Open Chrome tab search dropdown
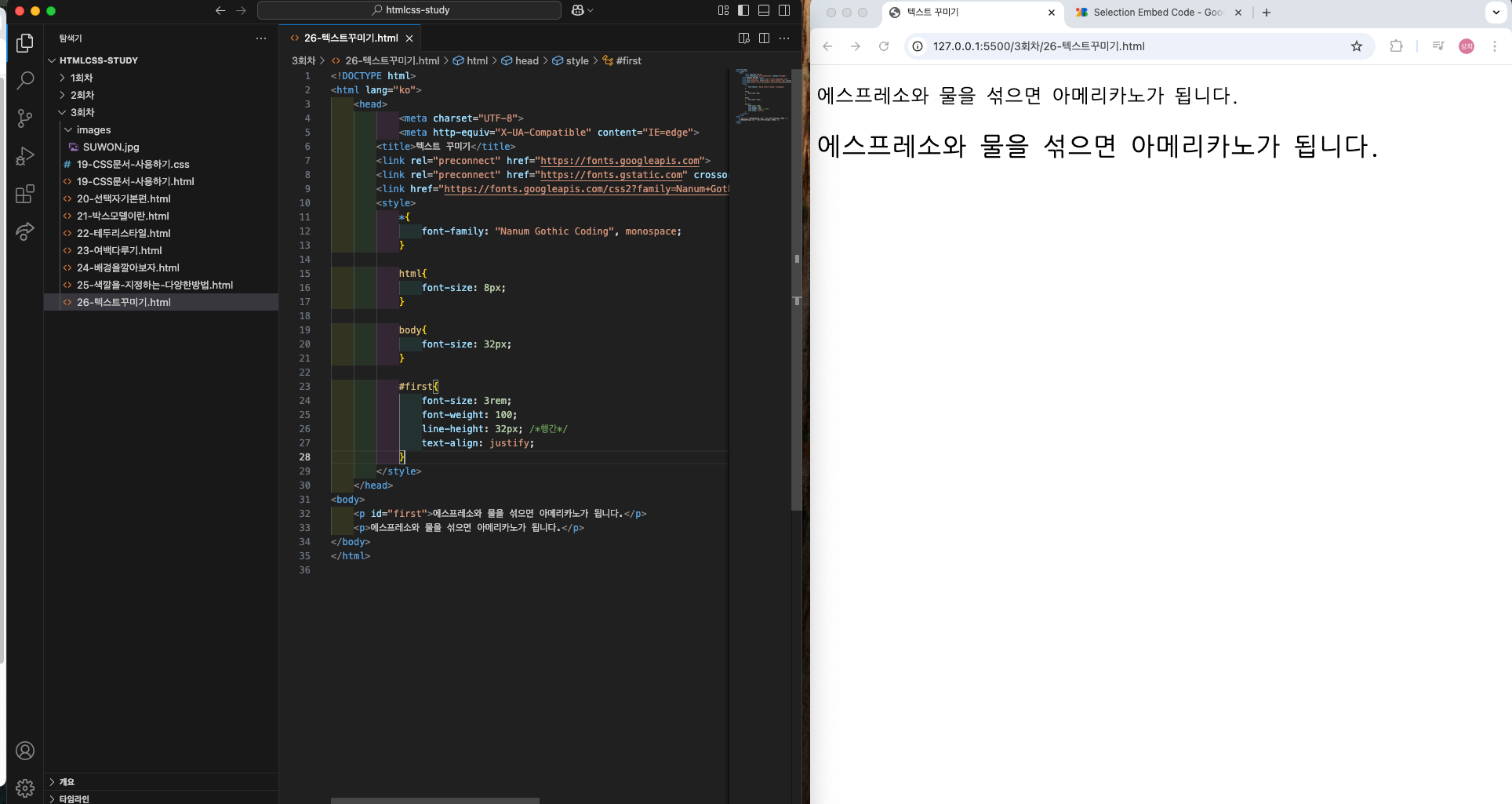1512x804 pixels. point(1496,13)
